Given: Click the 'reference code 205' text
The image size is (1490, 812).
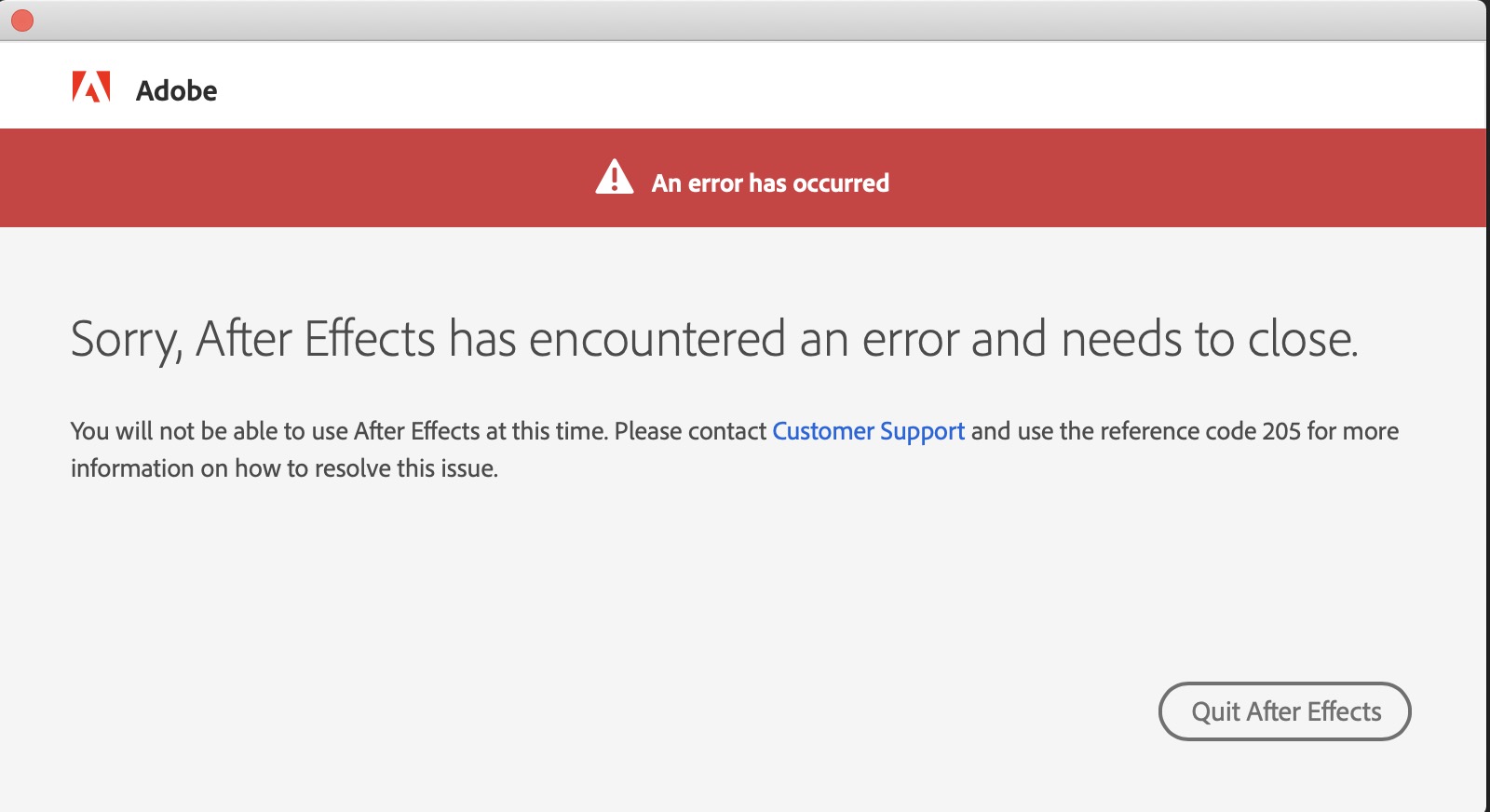Looking at the screenshot, I should point(1200,431).
